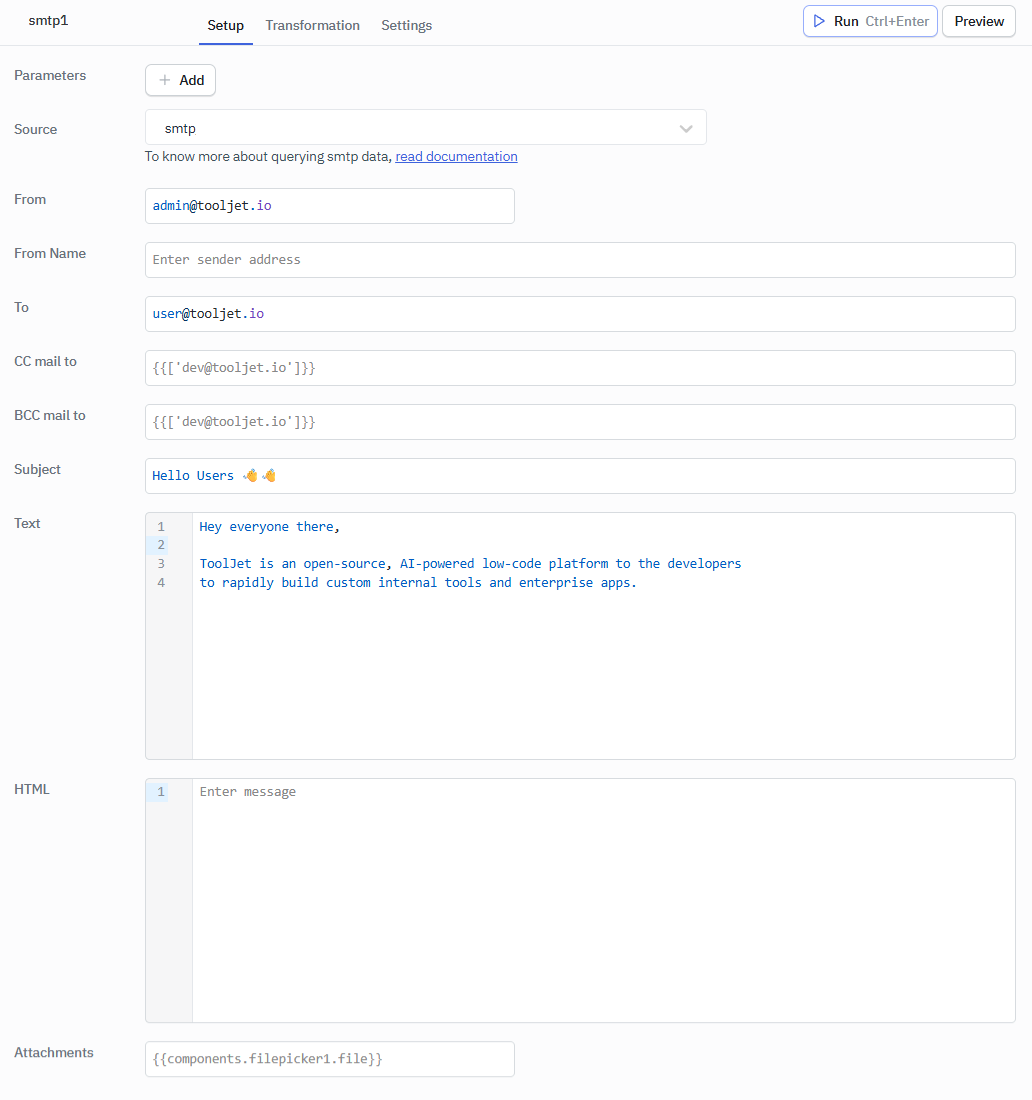Focus the empty From Name field
Image resolution: width=1032 pixels, height=1100 pixels.
pos(580,259)
